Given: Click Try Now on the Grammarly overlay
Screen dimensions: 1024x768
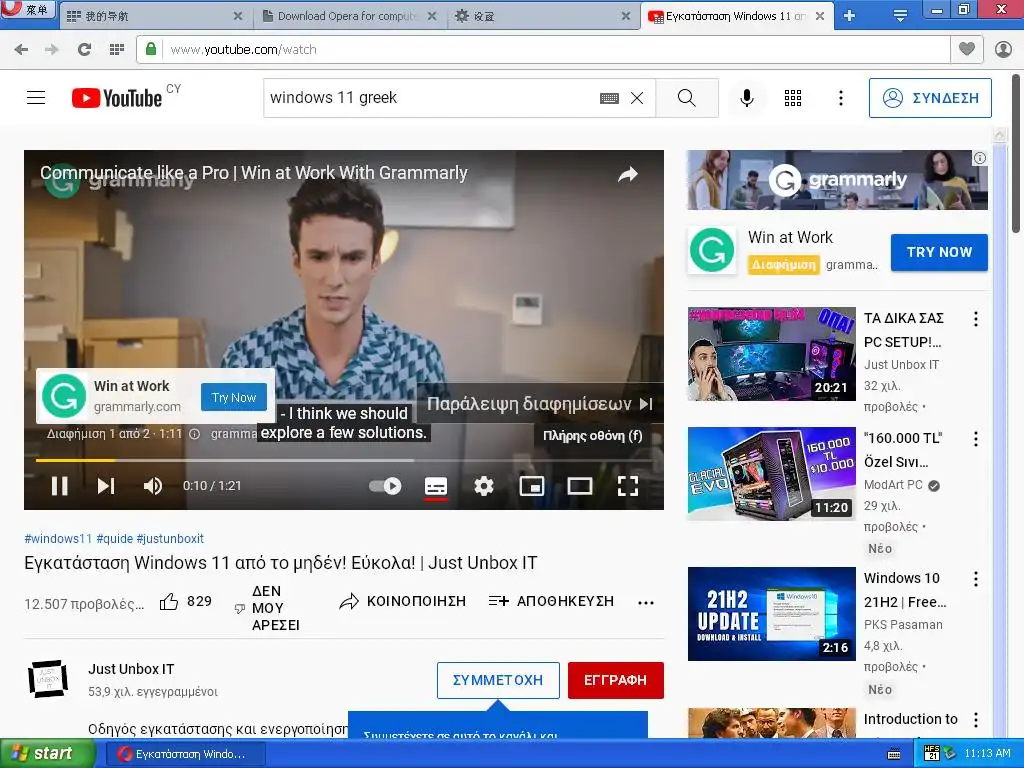Looking at the screenshot, I should (x=234, y=397).
